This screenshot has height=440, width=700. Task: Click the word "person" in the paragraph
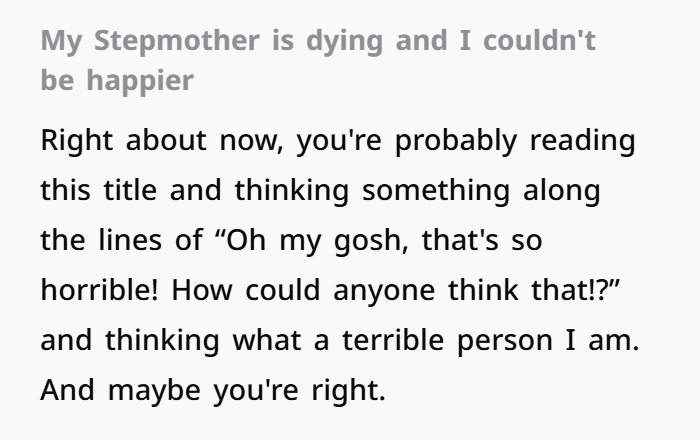[505, 341]
